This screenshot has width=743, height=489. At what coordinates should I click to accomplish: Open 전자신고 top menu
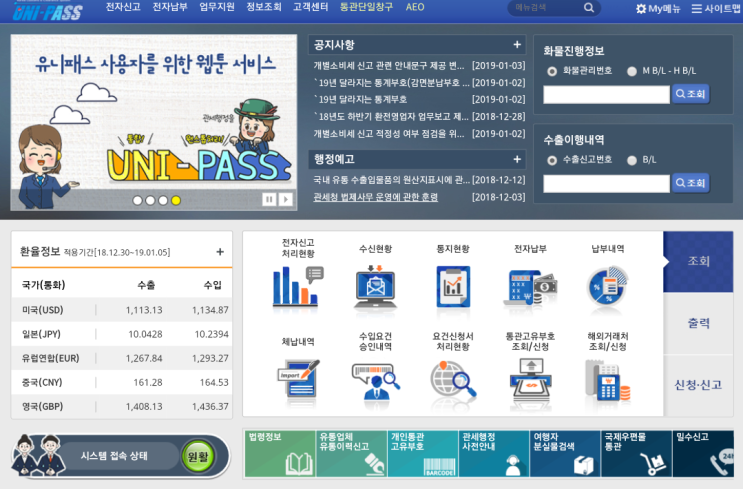123,7
